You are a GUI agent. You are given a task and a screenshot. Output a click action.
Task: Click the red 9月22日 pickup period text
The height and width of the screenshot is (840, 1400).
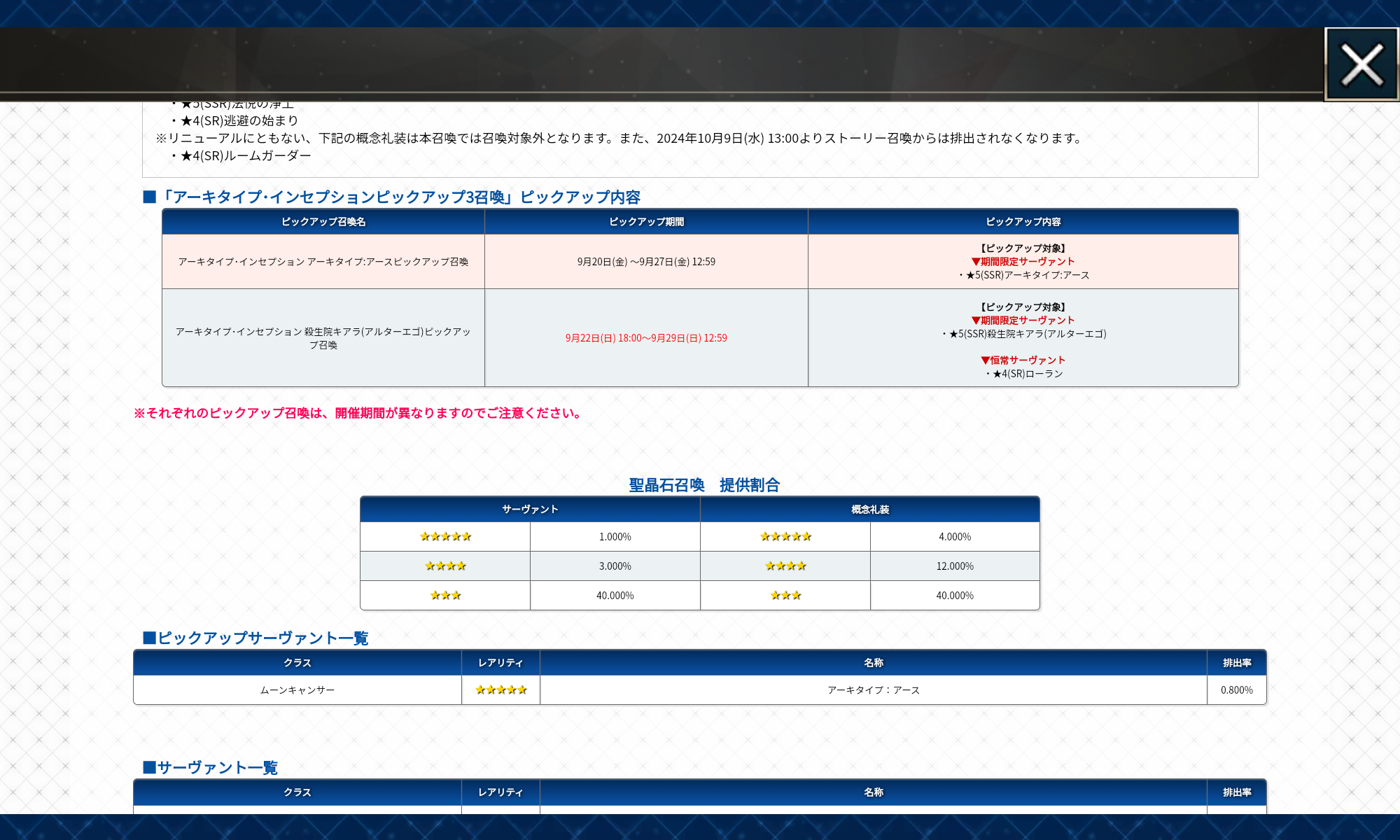pos(646,338)
